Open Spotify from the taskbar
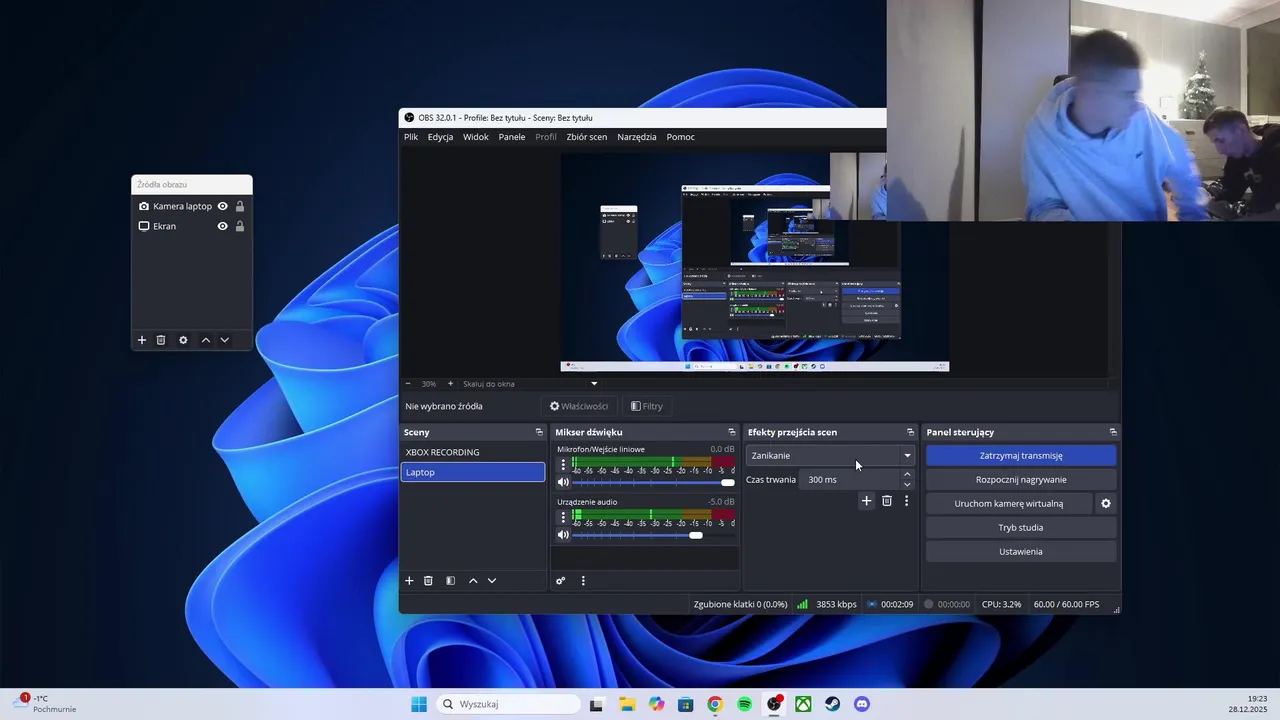1280x720 pixels. 744,704
